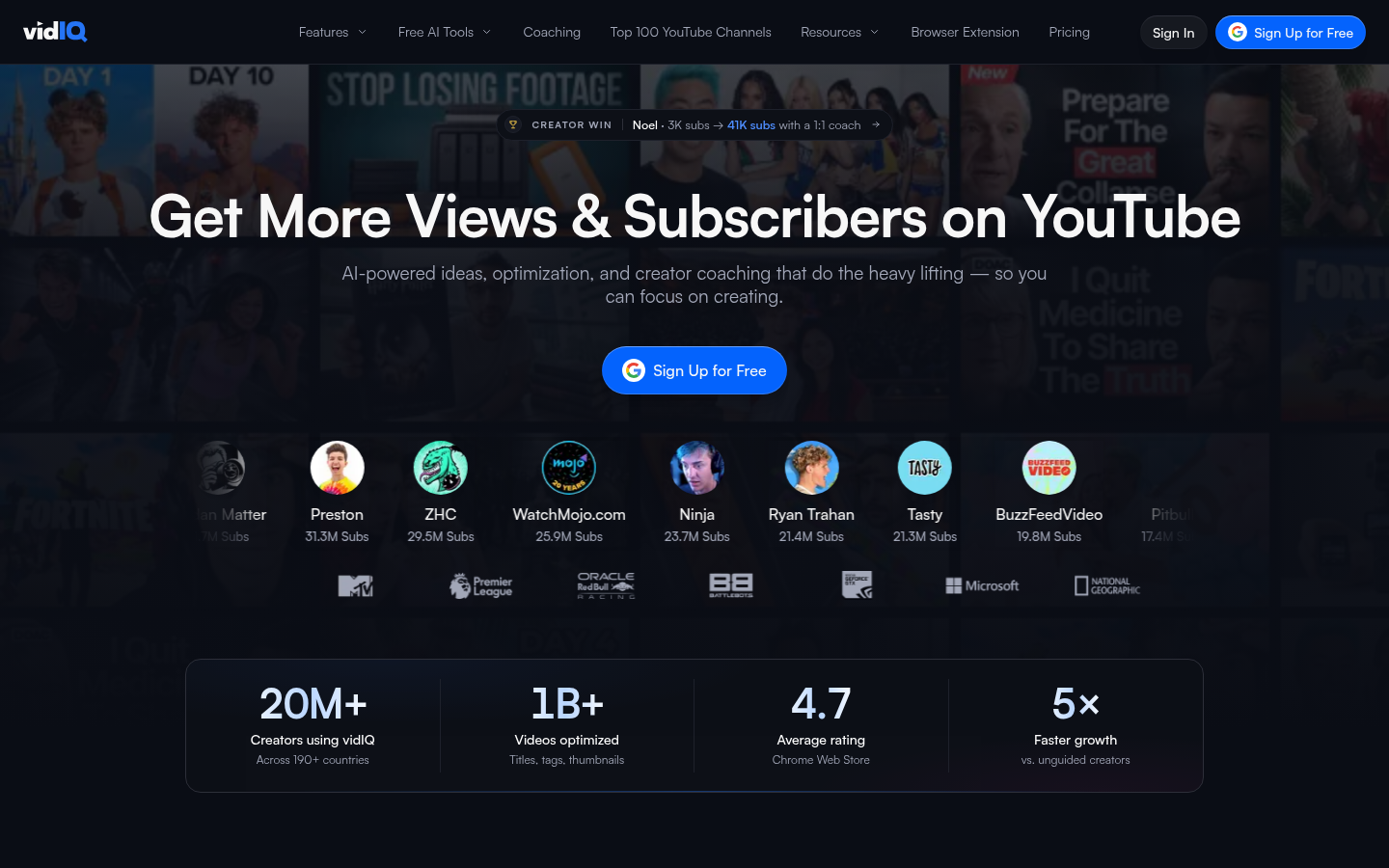This screenshot has height=868, width=1389.
Task: Click the Microsoft logo
Action: pos(982,585)
